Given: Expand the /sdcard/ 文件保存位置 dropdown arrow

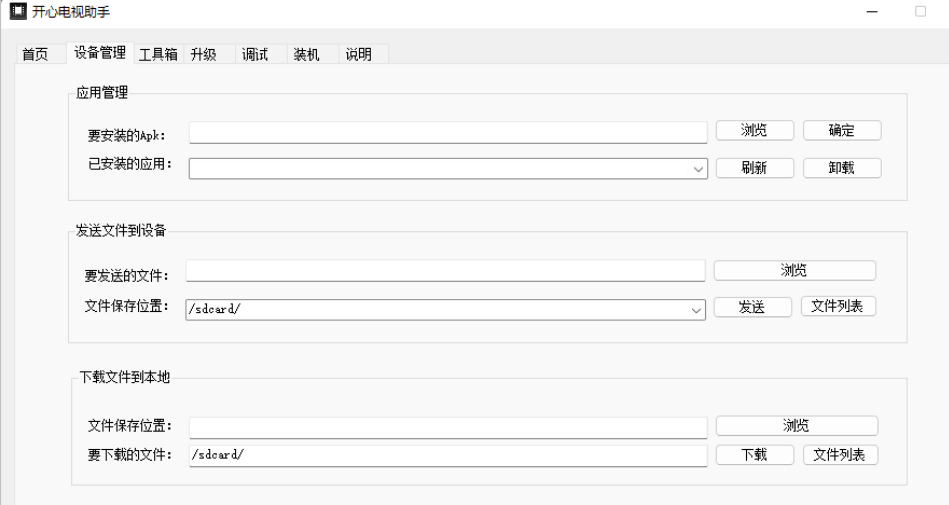Looking at the screenshot, I should (695, 310).
